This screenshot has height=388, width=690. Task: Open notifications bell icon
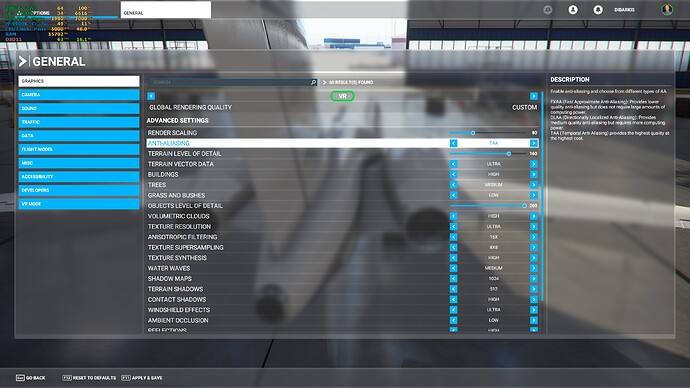(x=598, y=9)
